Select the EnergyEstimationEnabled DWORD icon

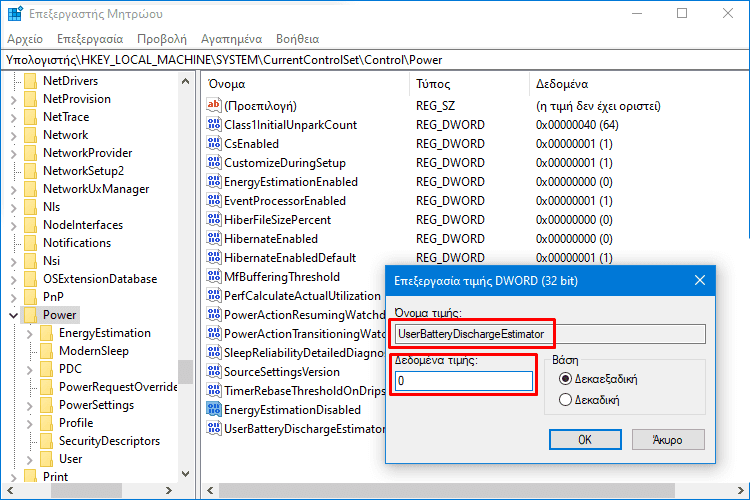214,182
